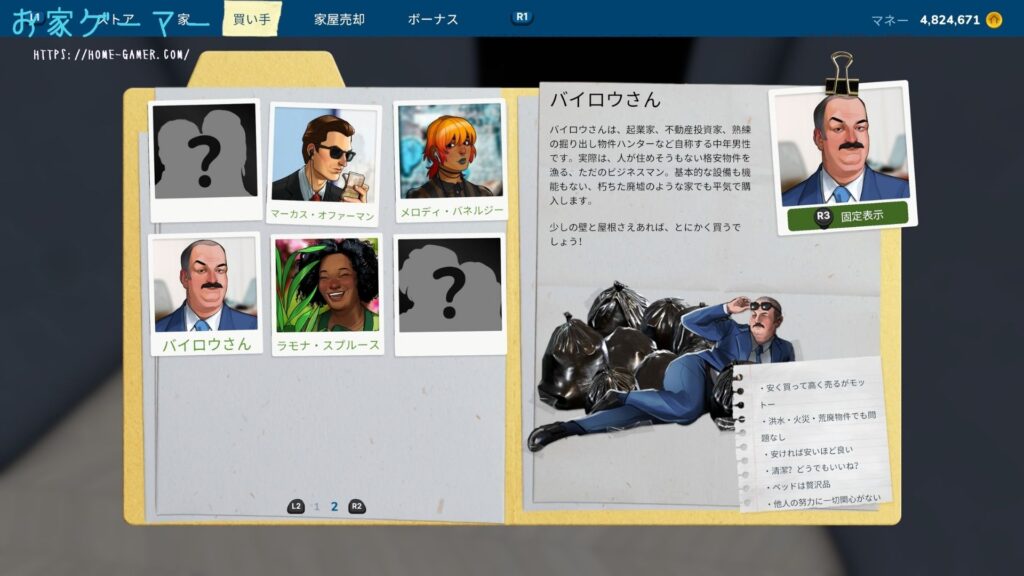Click the L2 previous page icon

tap(296, 506)
